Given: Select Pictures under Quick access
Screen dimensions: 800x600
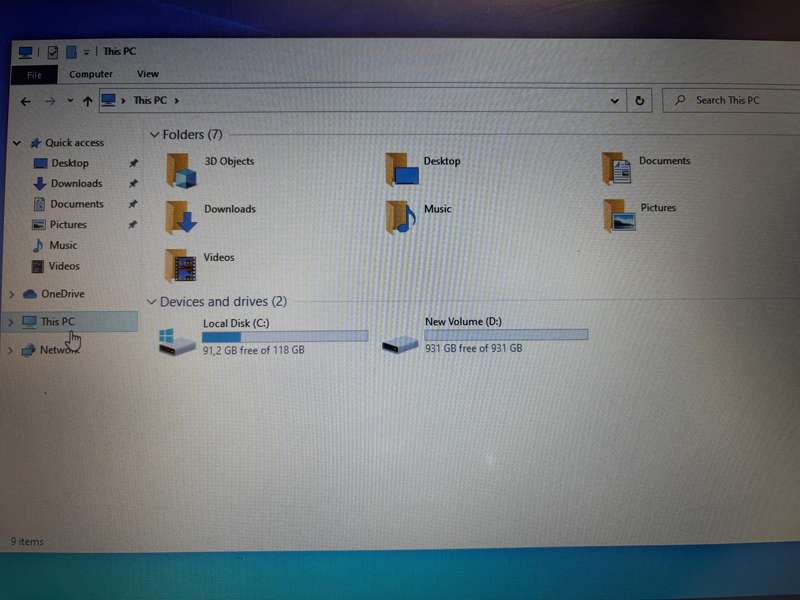Looking at the screenshot, I should tap(68, 225).
